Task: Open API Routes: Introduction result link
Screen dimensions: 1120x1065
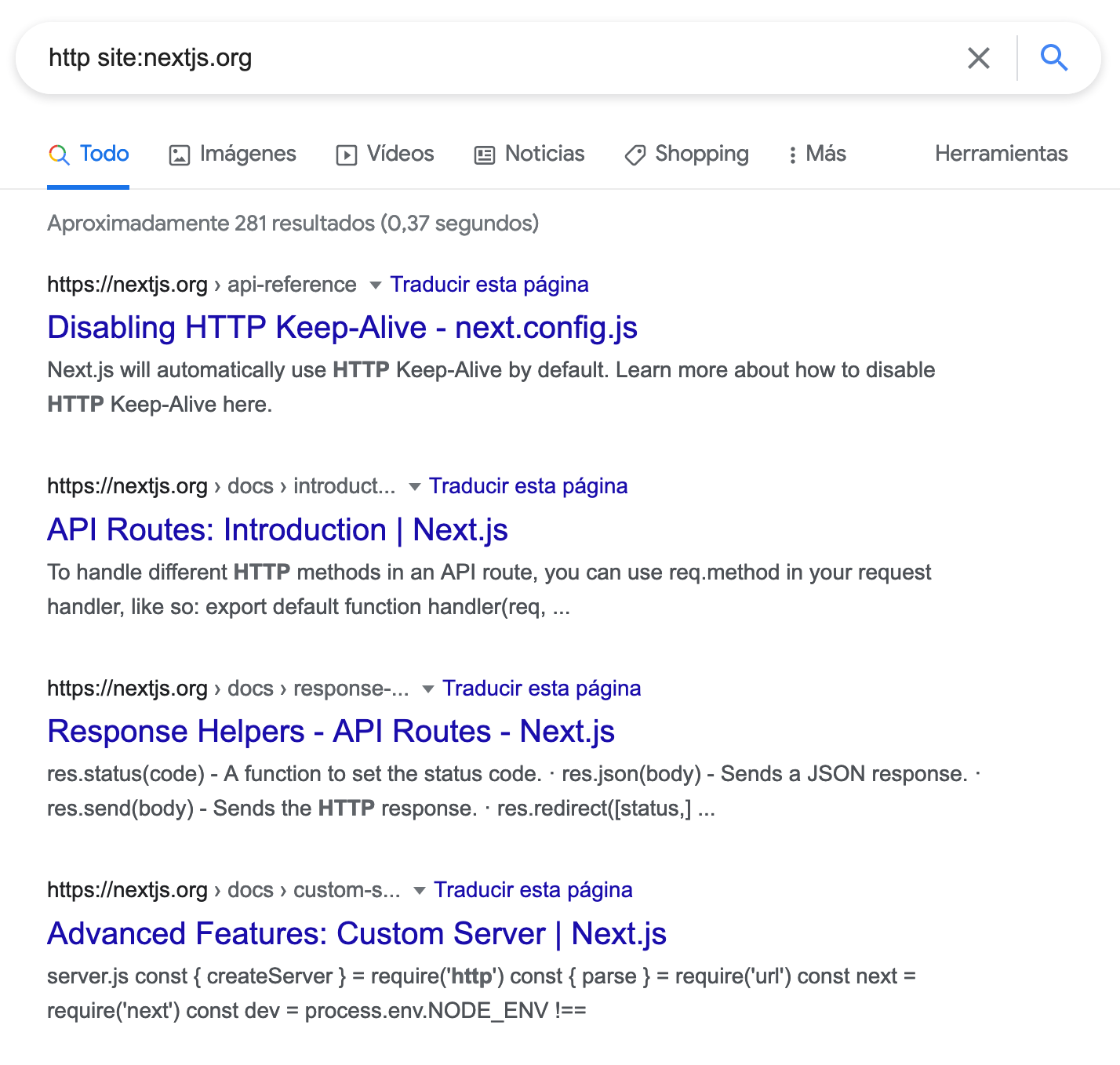Action: click(x=277, y=530)
